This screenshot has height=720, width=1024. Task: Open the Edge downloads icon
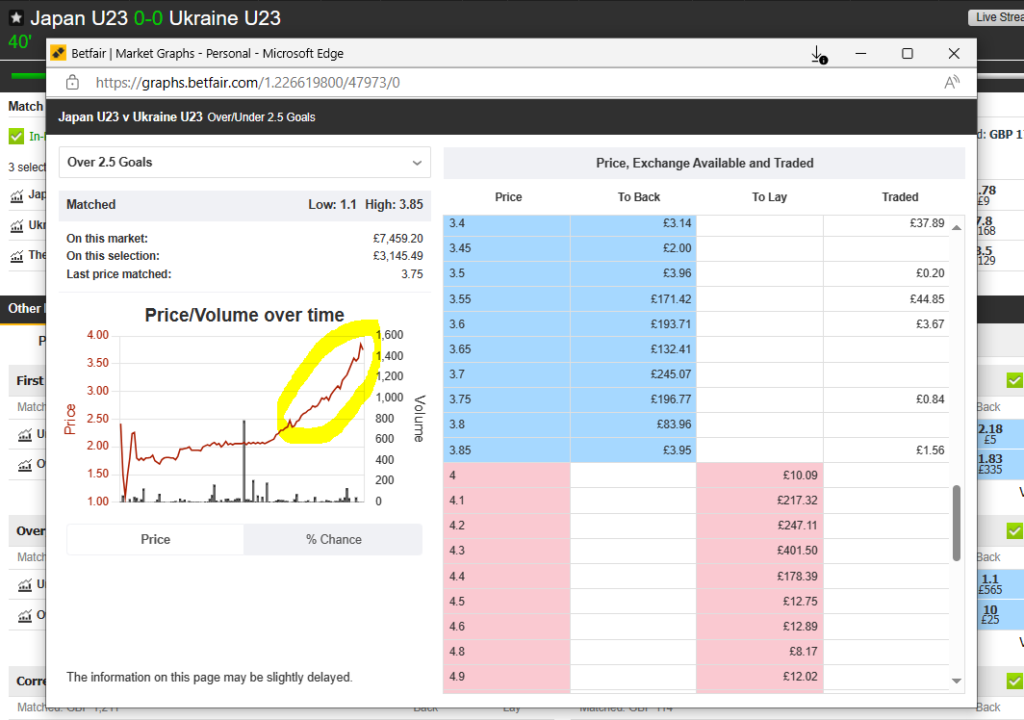point(818,54)
